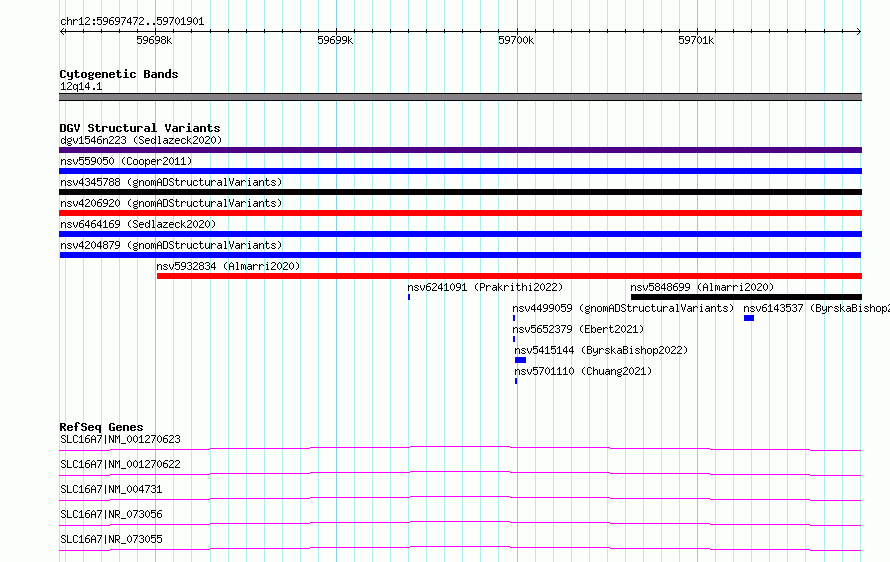Open the nsv559050 (Cooper2011) variant label

click(126, 161)
